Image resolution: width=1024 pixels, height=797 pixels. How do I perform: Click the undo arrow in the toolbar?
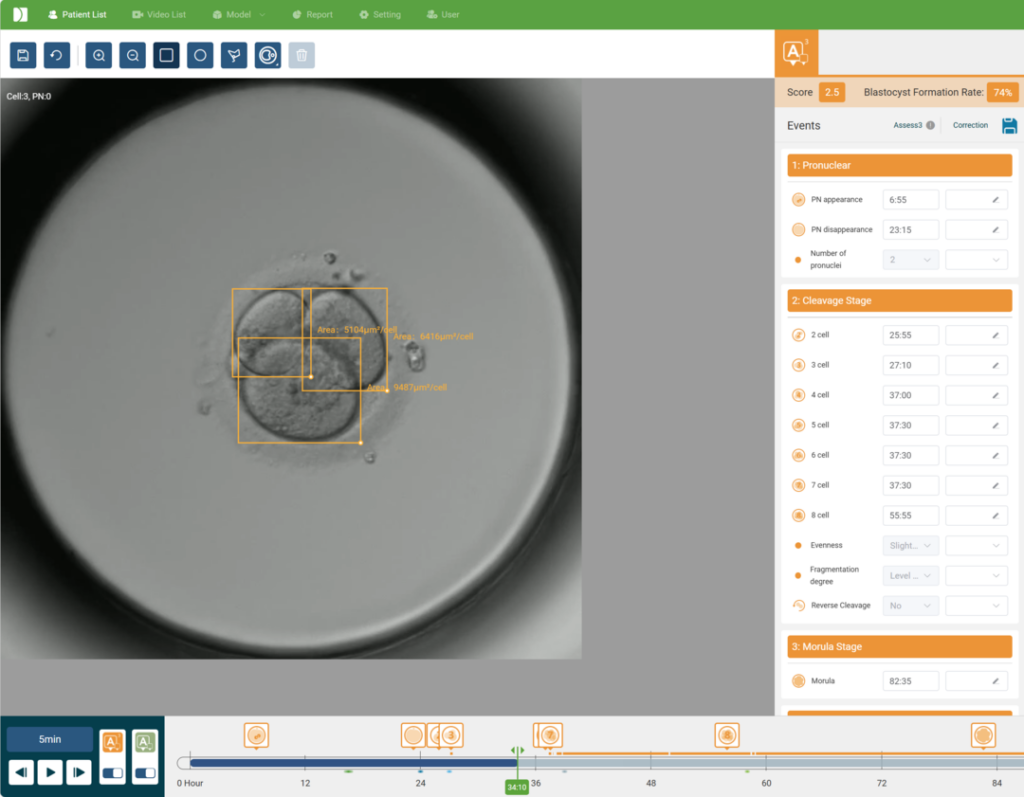click(57, 56)
